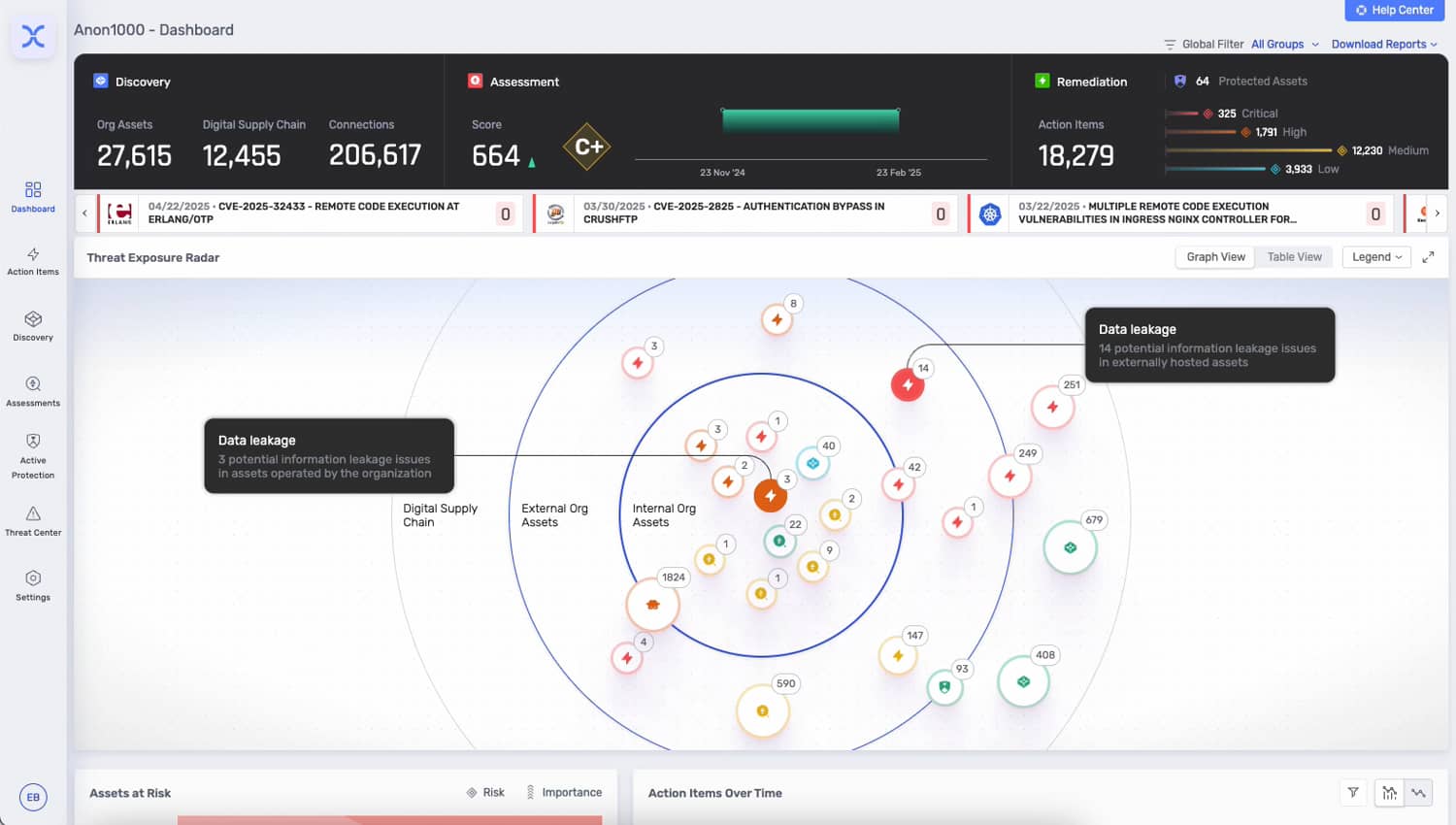Open the CVE-2025-2825 CrushFTP alert
The height and width of the screenshot is (825, 1456).
744,214
